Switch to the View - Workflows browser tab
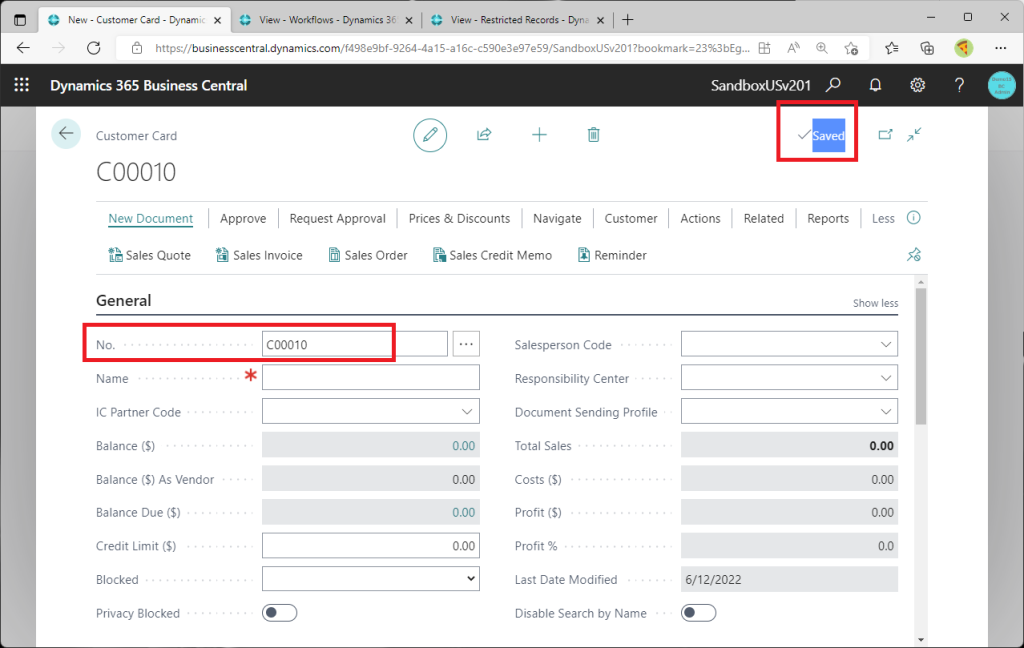 click(x=328, y=20)
